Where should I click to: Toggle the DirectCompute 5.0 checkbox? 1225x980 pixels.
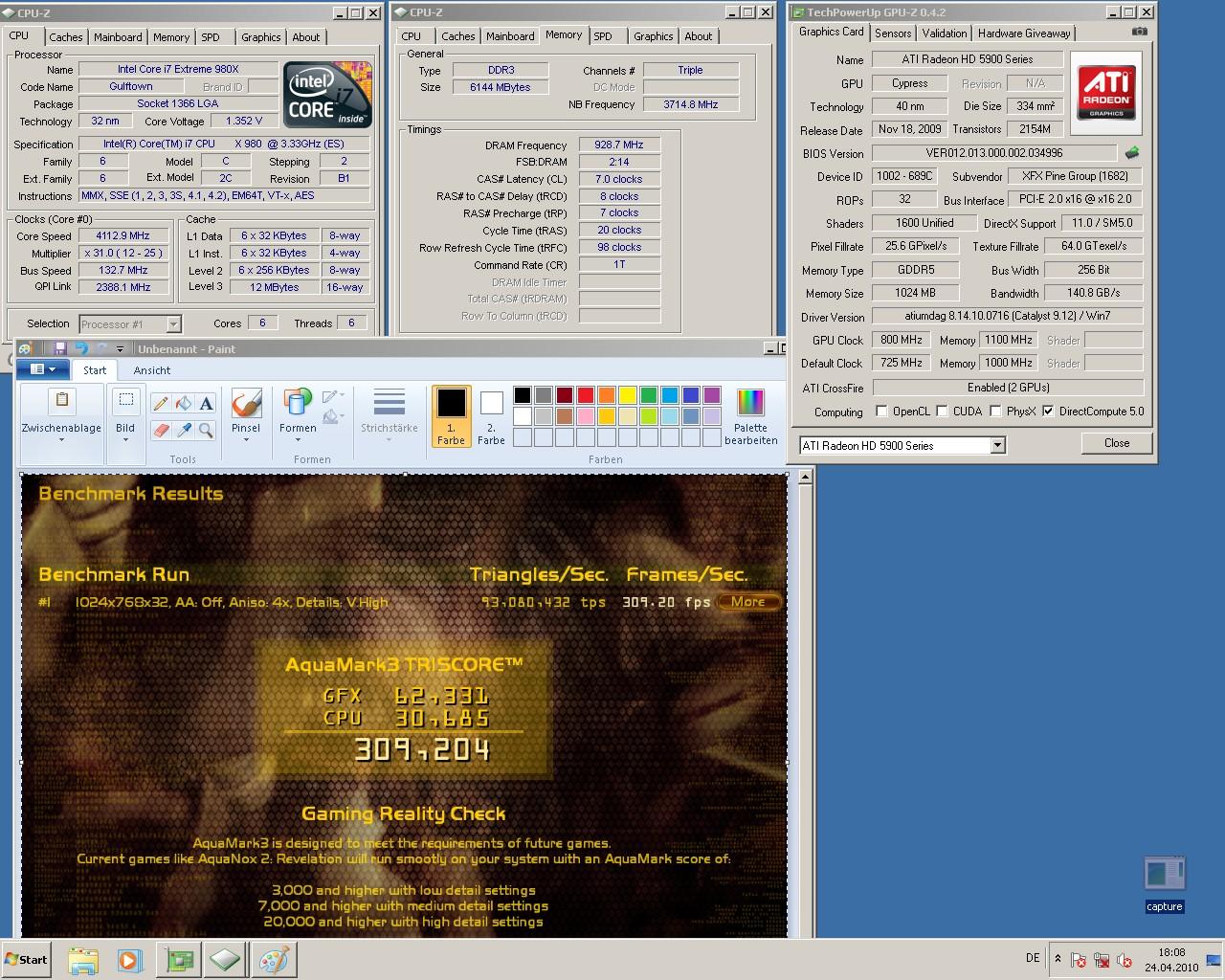[1048, 412]
